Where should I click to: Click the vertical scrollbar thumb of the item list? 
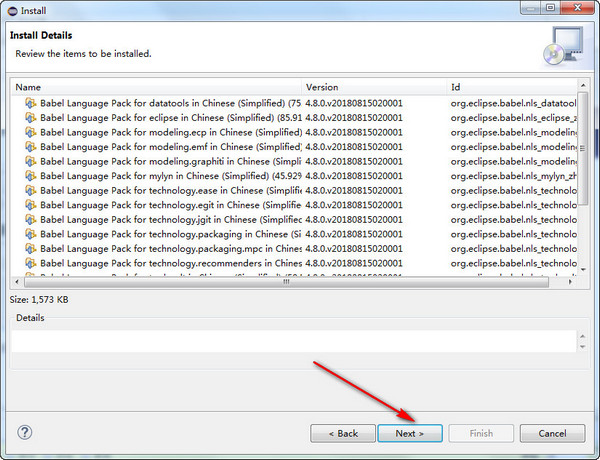point(583,148)
